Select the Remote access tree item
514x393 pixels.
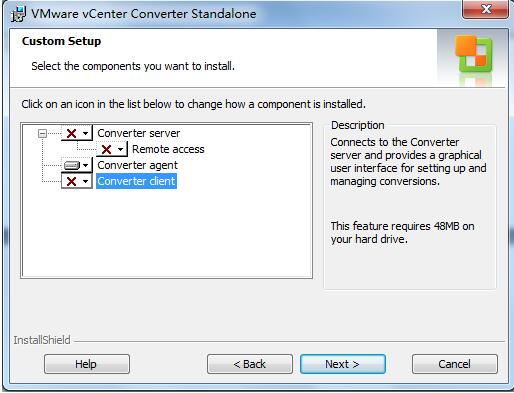pos(168,149)
